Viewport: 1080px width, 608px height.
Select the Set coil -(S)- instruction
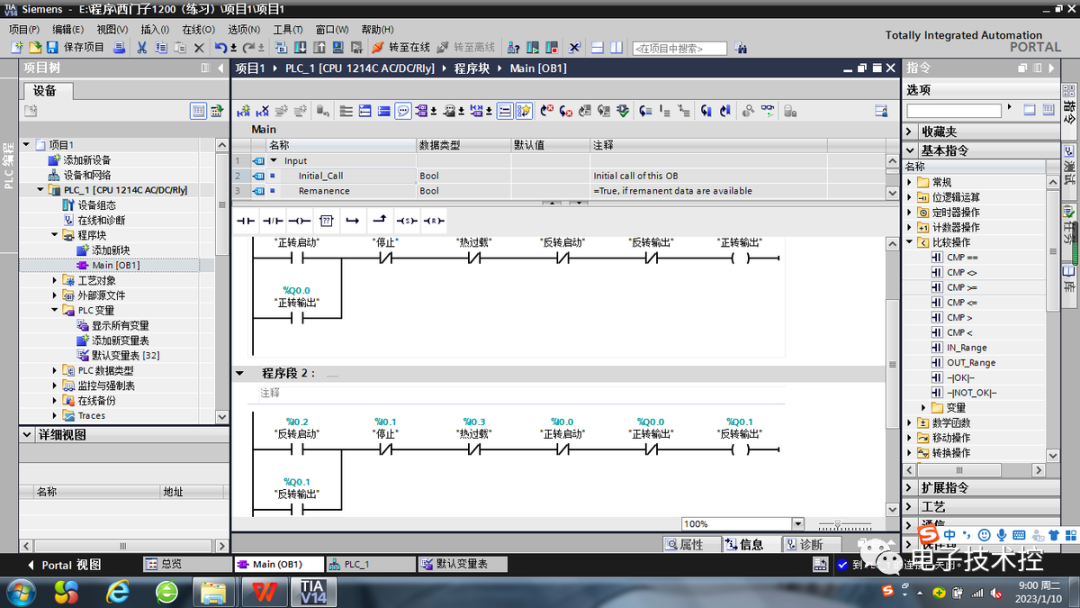[408, 220]
